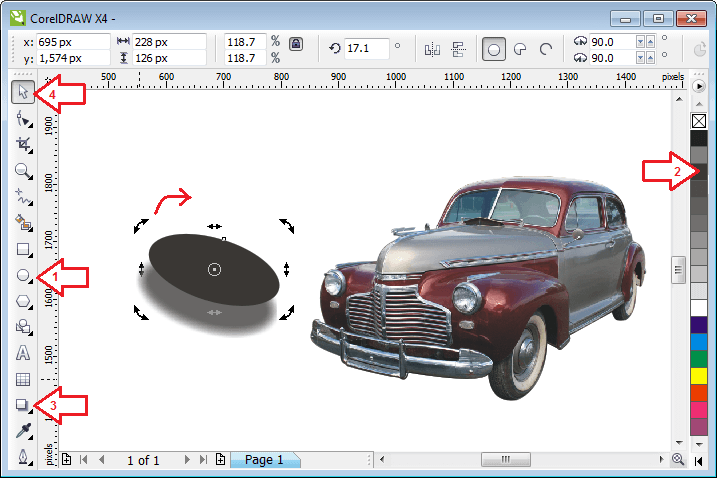The width and height of the screenshot is (717, 478).
Task: Click the No Fill swatch
Action: coord(699,120)
